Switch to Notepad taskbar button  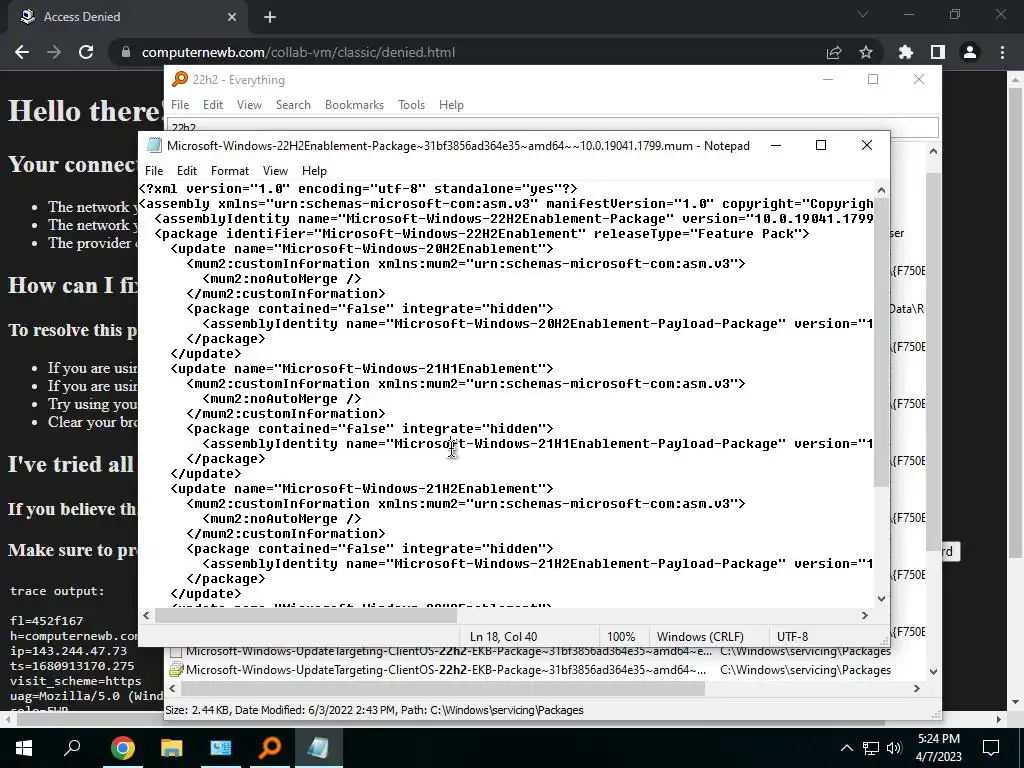(318, 748)
